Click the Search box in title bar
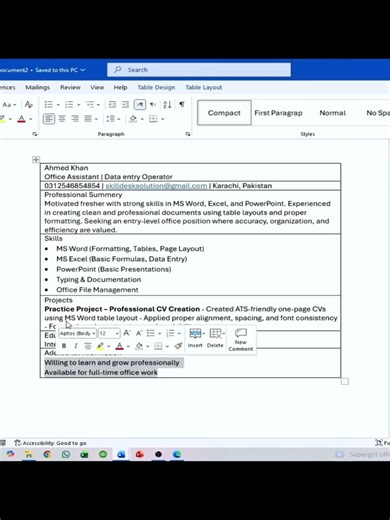This screenshot has height=520, width=390. coord(199,70)
